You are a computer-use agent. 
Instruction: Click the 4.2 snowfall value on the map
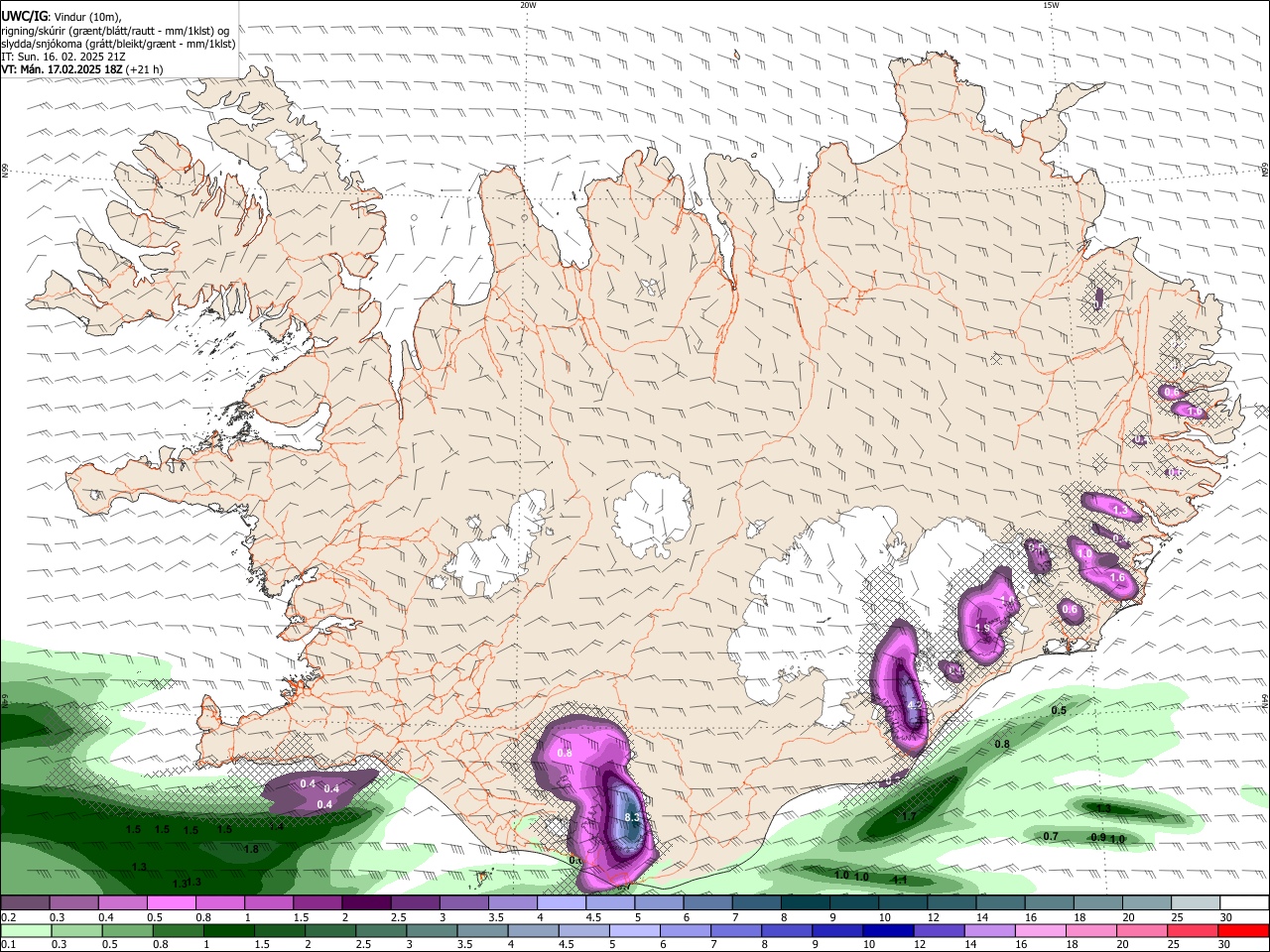tap(915, 705)
